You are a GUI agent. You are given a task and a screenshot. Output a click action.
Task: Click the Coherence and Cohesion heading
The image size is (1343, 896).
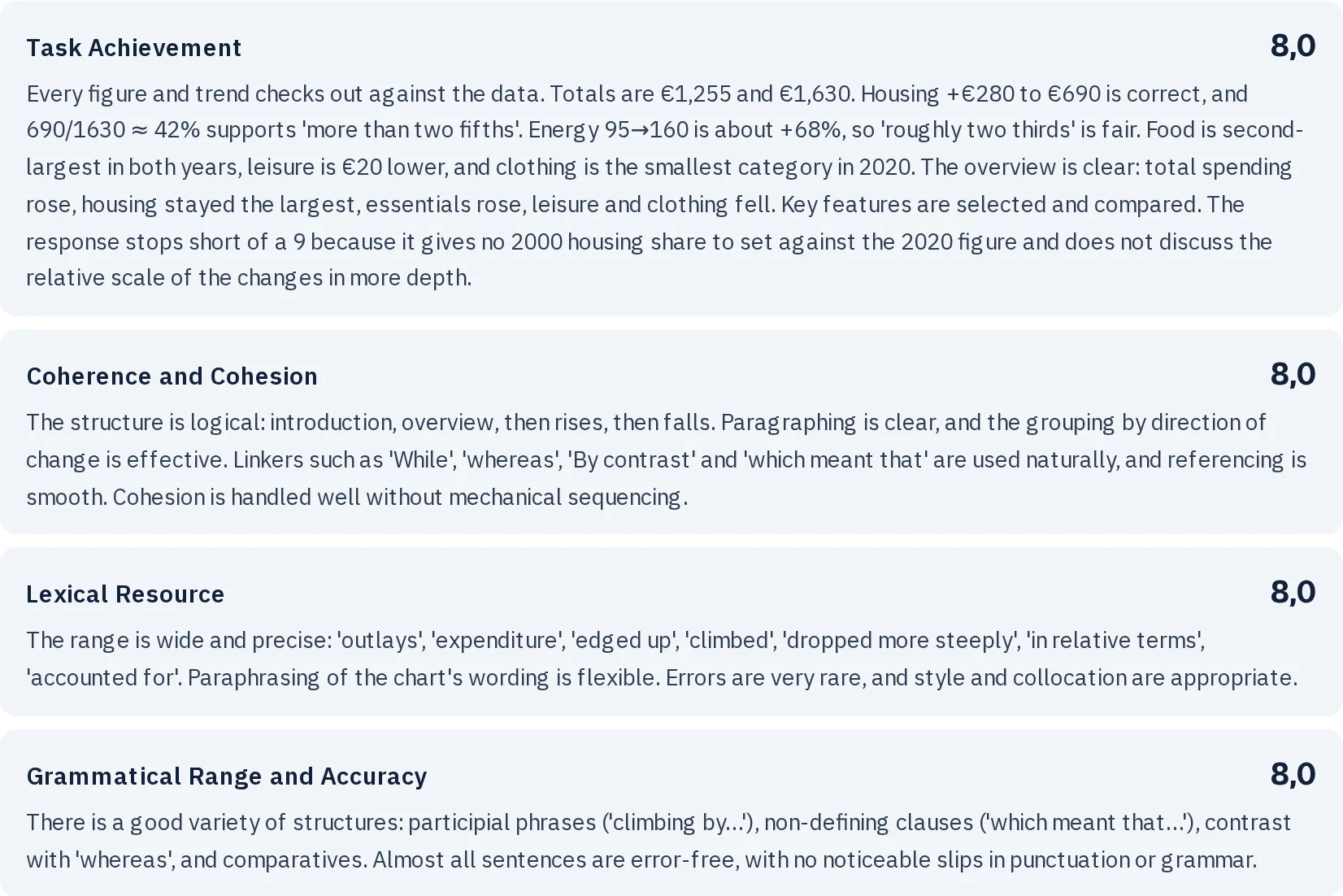tap(172, 376)
